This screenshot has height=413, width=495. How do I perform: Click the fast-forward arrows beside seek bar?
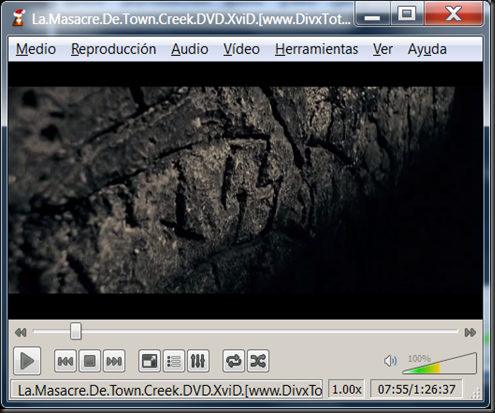click(470, 332)
